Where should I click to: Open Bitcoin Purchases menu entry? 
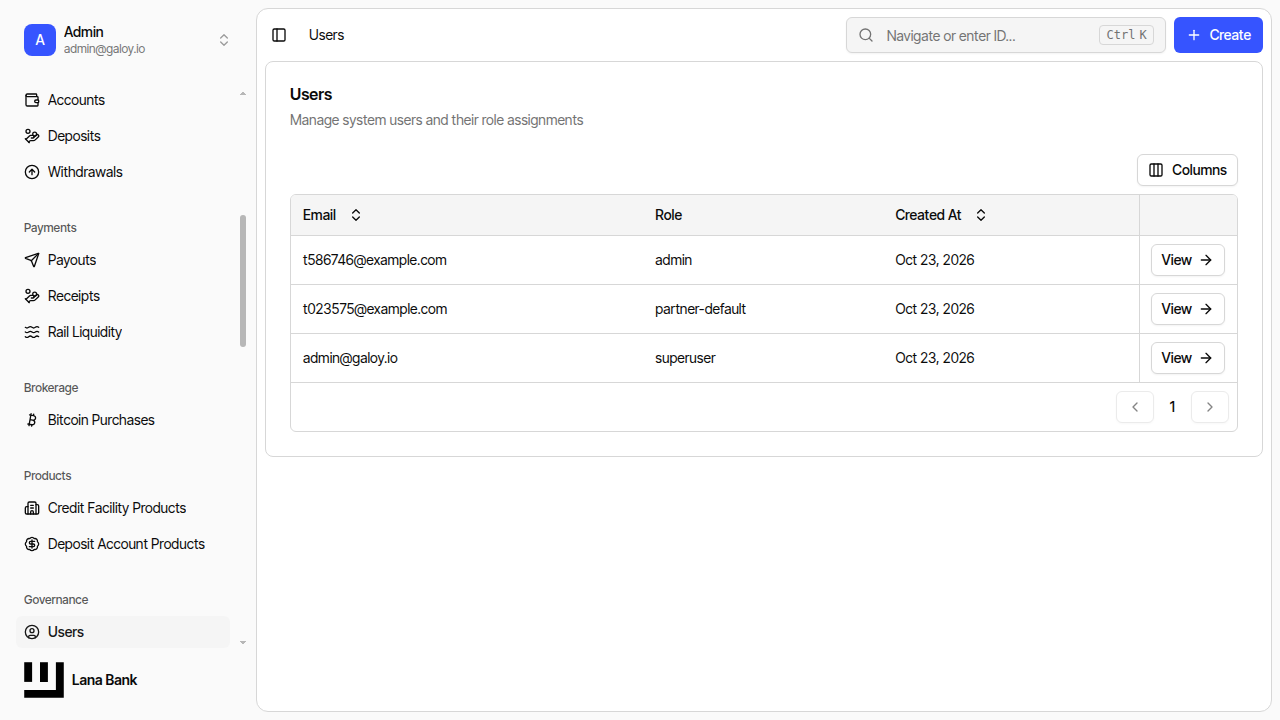tap(123, 420)
